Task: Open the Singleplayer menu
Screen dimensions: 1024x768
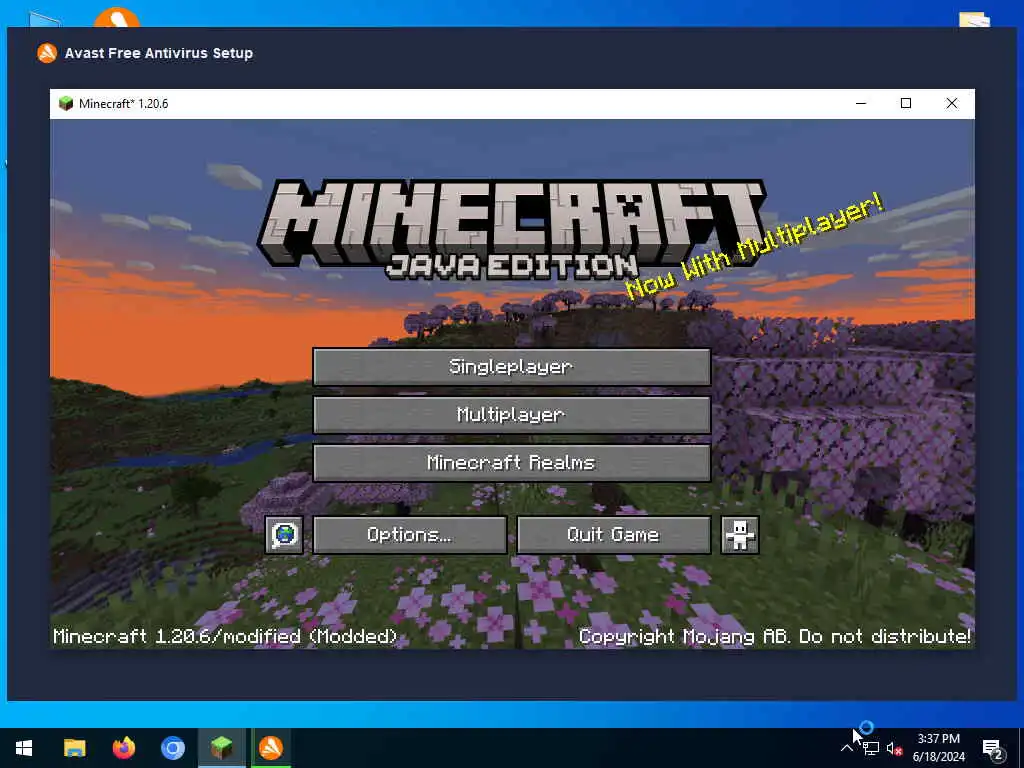Action: (x=511, y=366)
